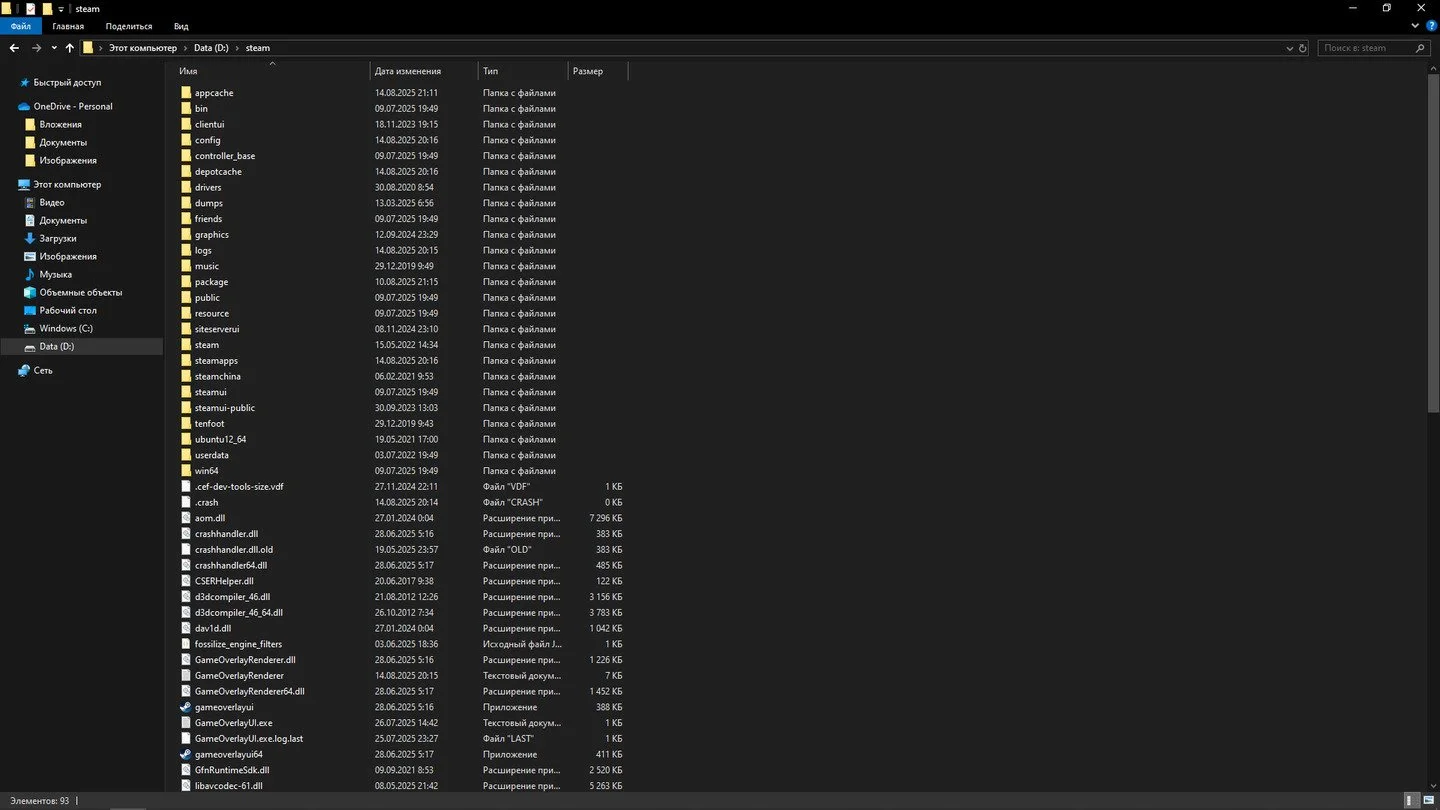Select Изображения under Этот компьютер in sidebar
This screenshot has width=1440, height=810.
click(68, 256)
